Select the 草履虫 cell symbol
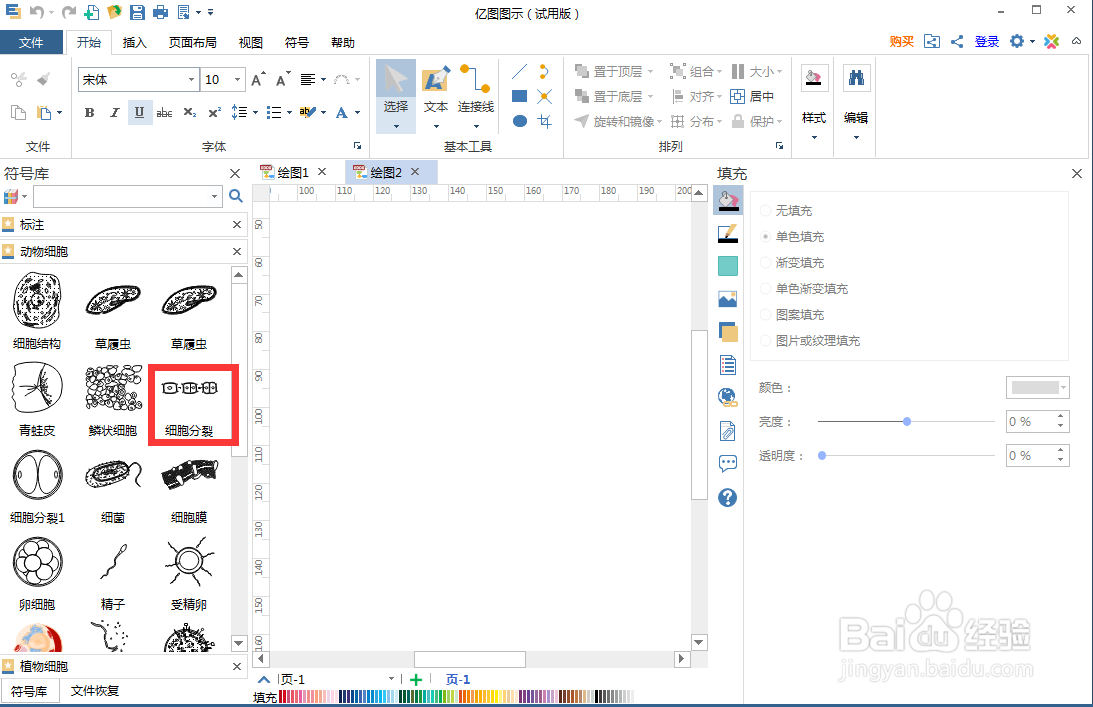This screenshot has width=1093, height=707. pyautogui.click(x=113, y=299)
